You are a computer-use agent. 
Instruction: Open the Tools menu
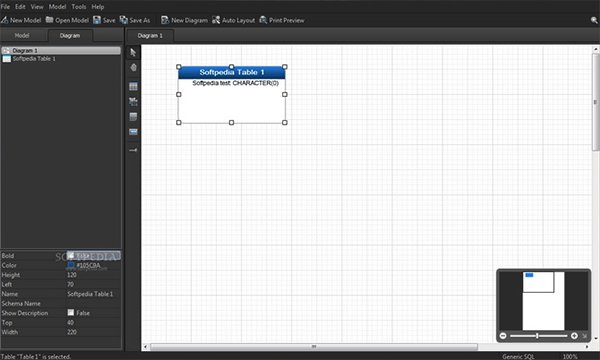coord(79,7)
